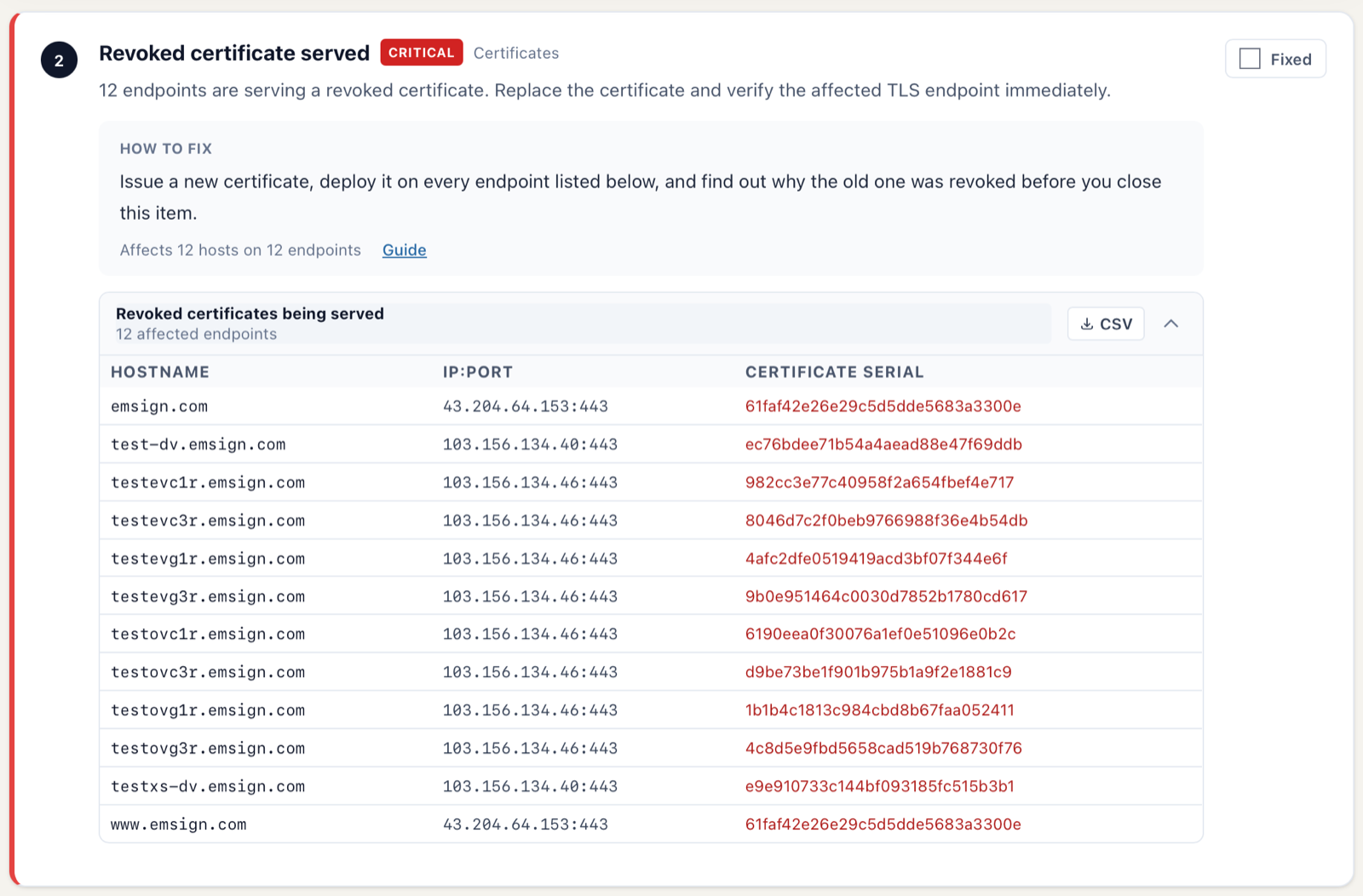The width and height of the screenshot is (1363, 896).
Task: Collapse the revoked certificates table chevron
Action: (1171, 324)
